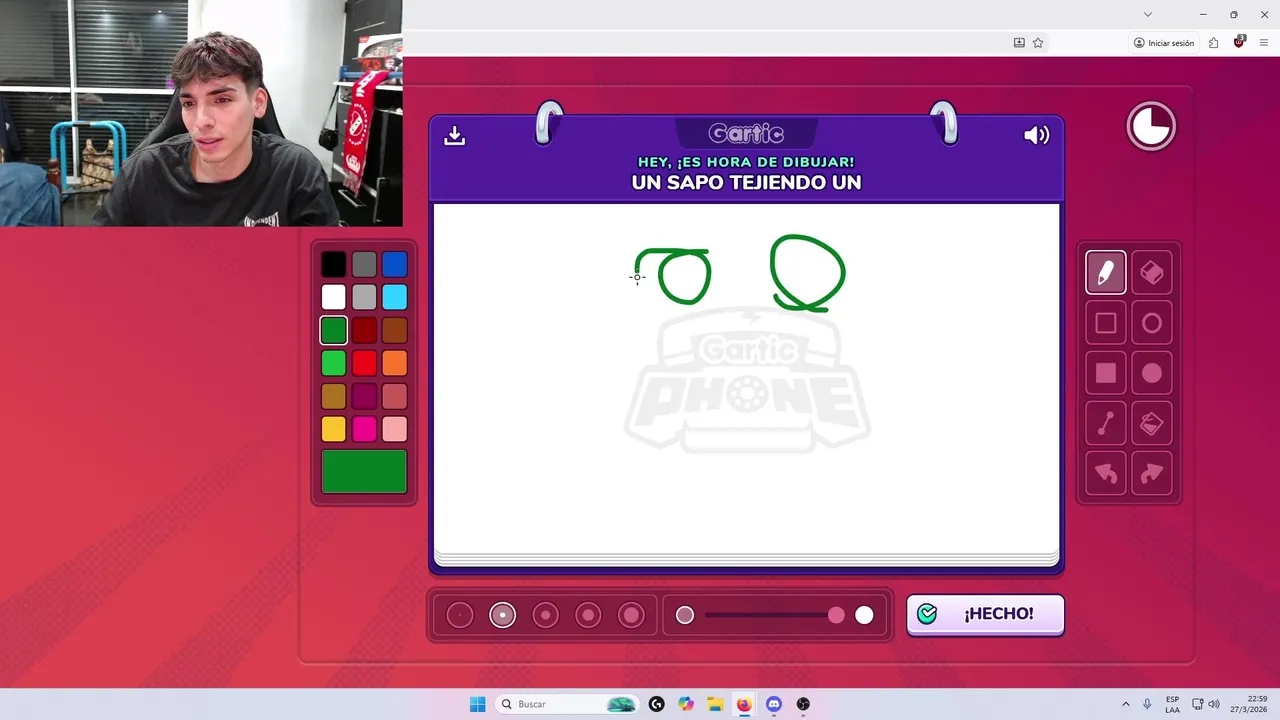
Task: Open the Windows Start menu
Action: coord(477,704)
